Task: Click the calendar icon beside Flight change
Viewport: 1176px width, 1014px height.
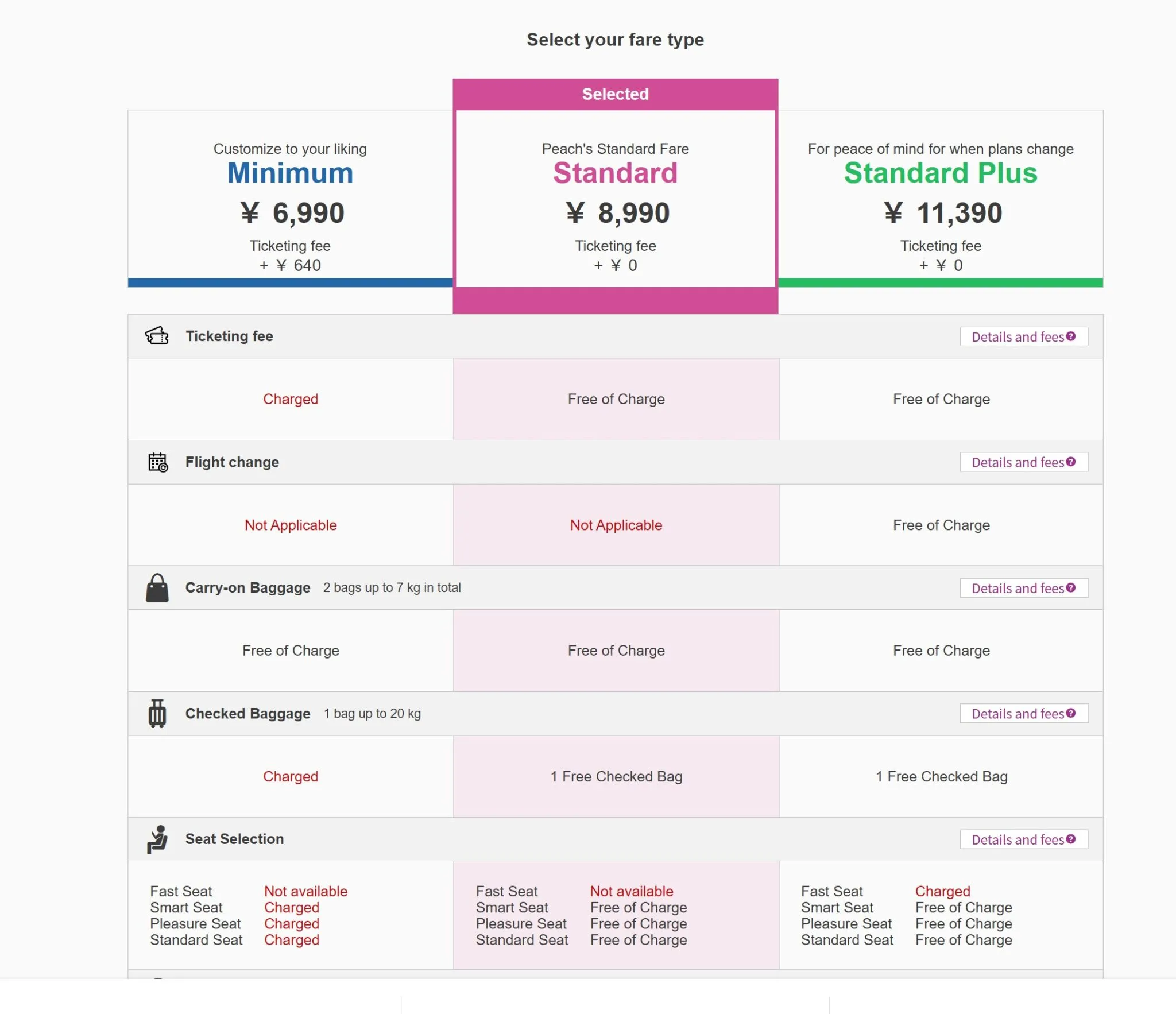Action: point(158,462)
